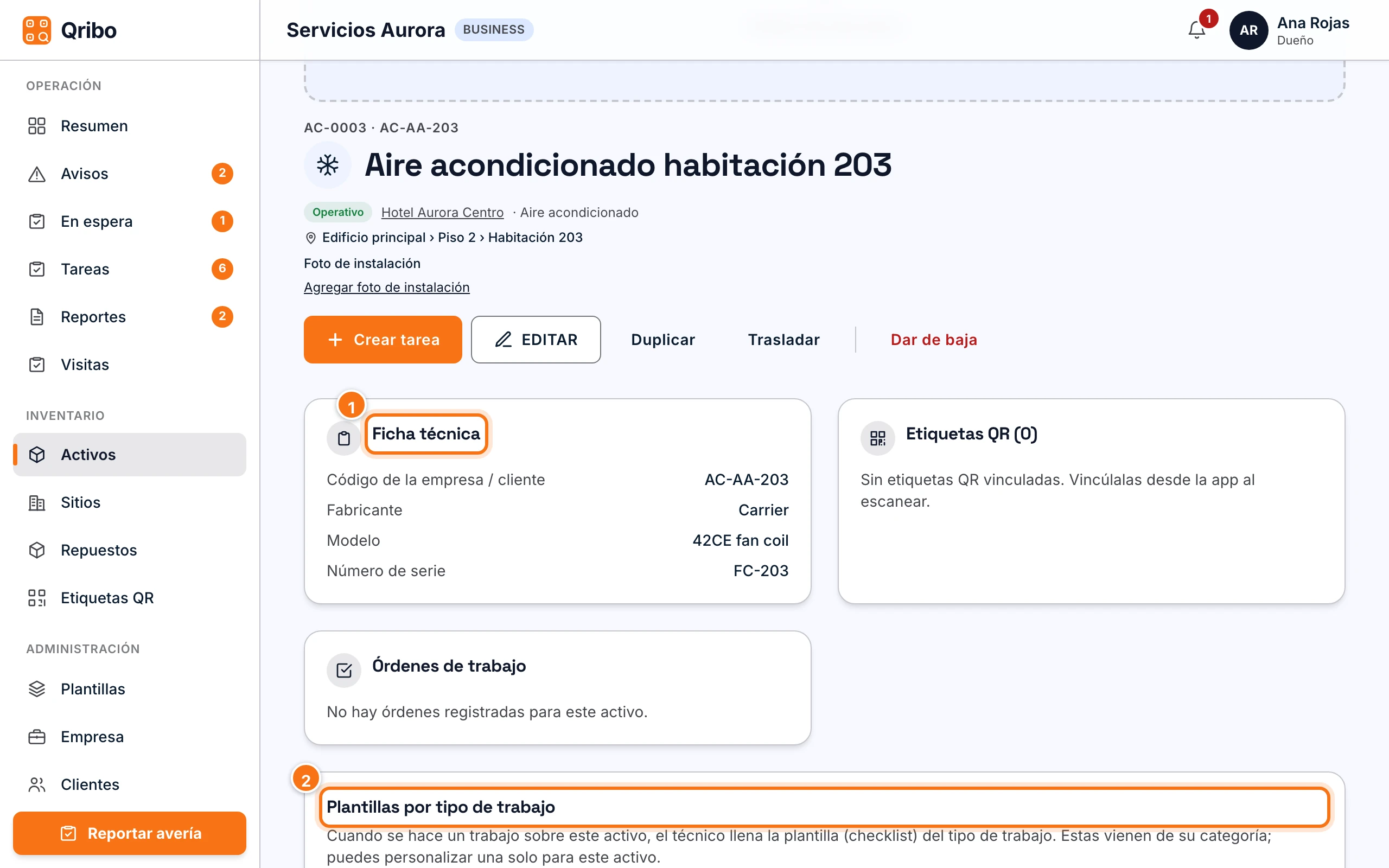Screen dimensions: 1389x868
Task: Click Agregar foto de instalación link
Action: (x=386, y=287)
